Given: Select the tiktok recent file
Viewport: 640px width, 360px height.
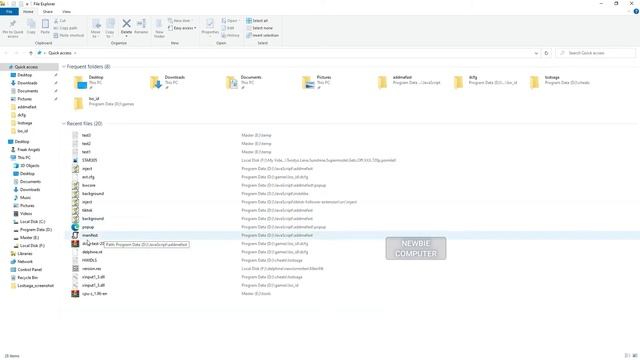Looking at the screenshot, I should pyautogui.click(x=87, y=211).
